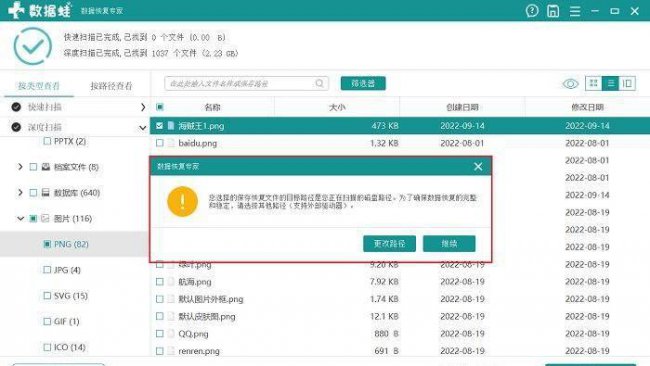The image size is (650, 366).
Task: Select the renren.png file name
Action: point(199,351)
